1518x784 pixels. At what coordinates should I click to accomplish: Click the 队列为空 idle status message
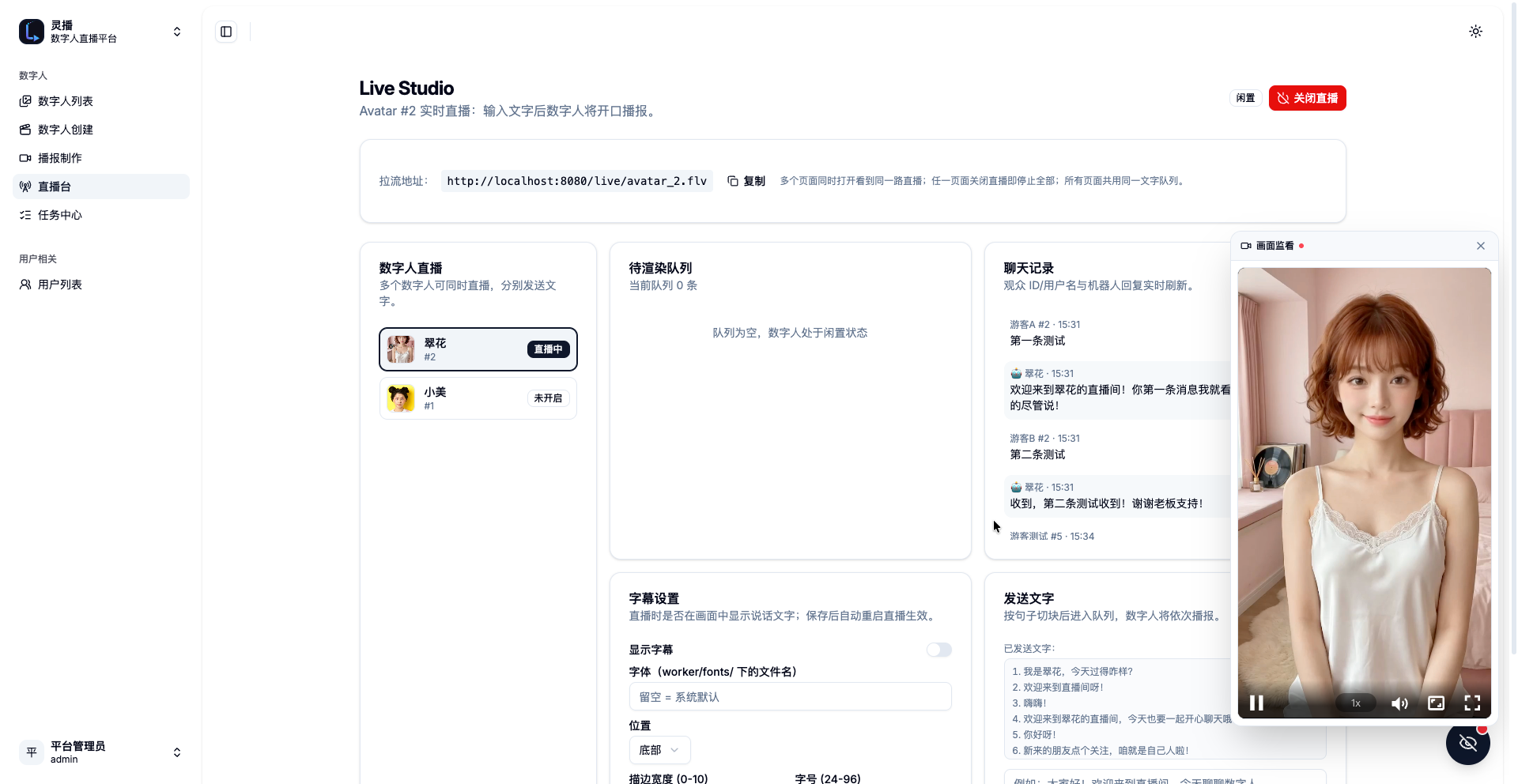[x=790, y=333]
